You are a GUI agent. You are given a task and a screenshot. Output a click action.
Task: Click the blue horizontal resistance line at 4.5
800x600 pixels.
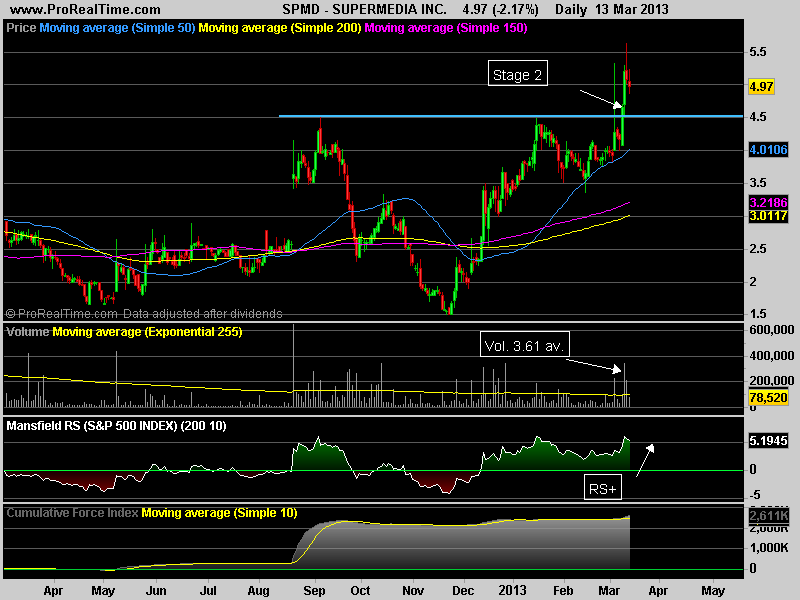point(510,116)
